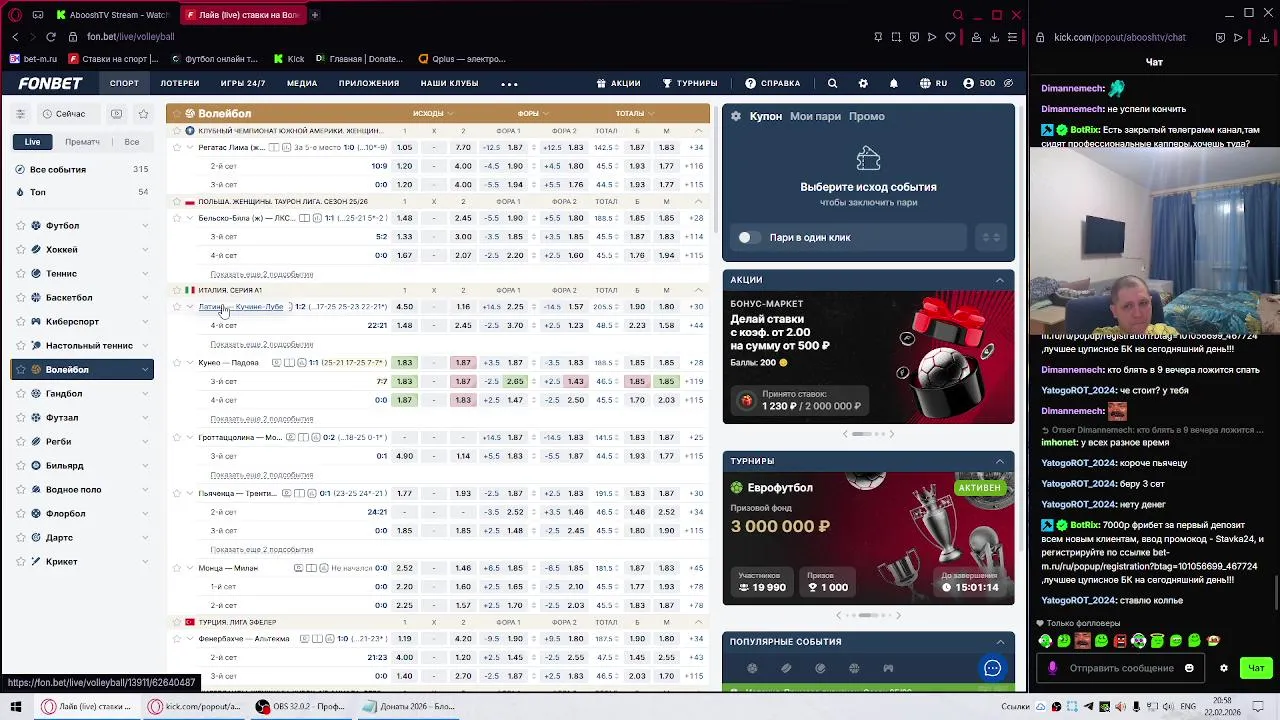1280x720 pixels.
Task: Select the Все tab
Action: (x=132, y=142)
